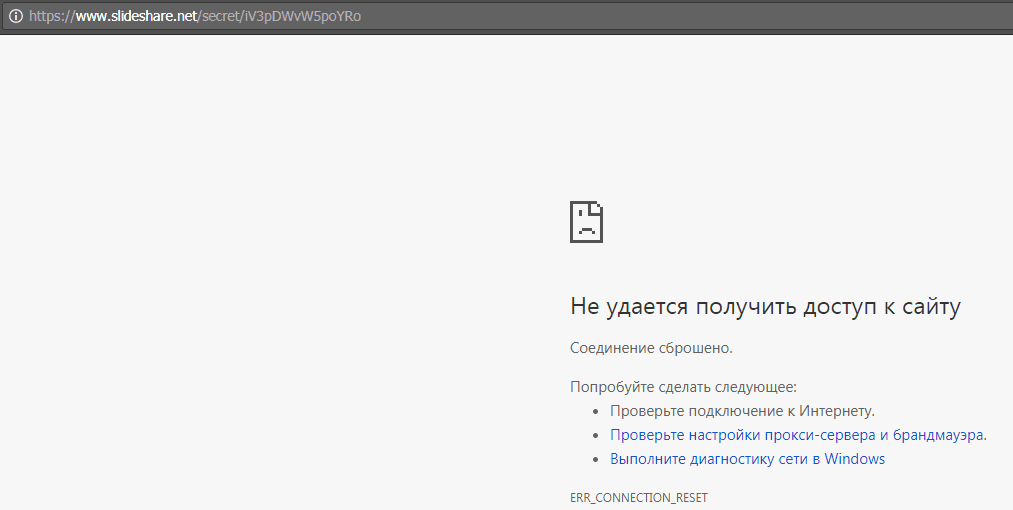
Task: Click the heading "Не удается получить доступ к сайту"
Action: click(765, 307)
